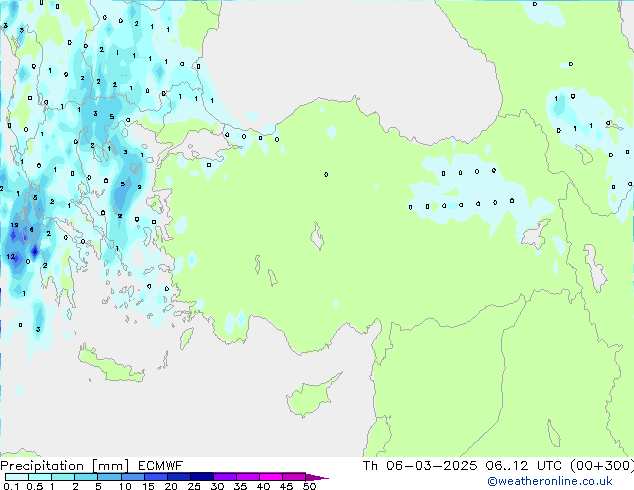This screenshot has height=490, width=634.
Task: Click the 'Precipitation [mm]' title text
Action: (65, 466)
